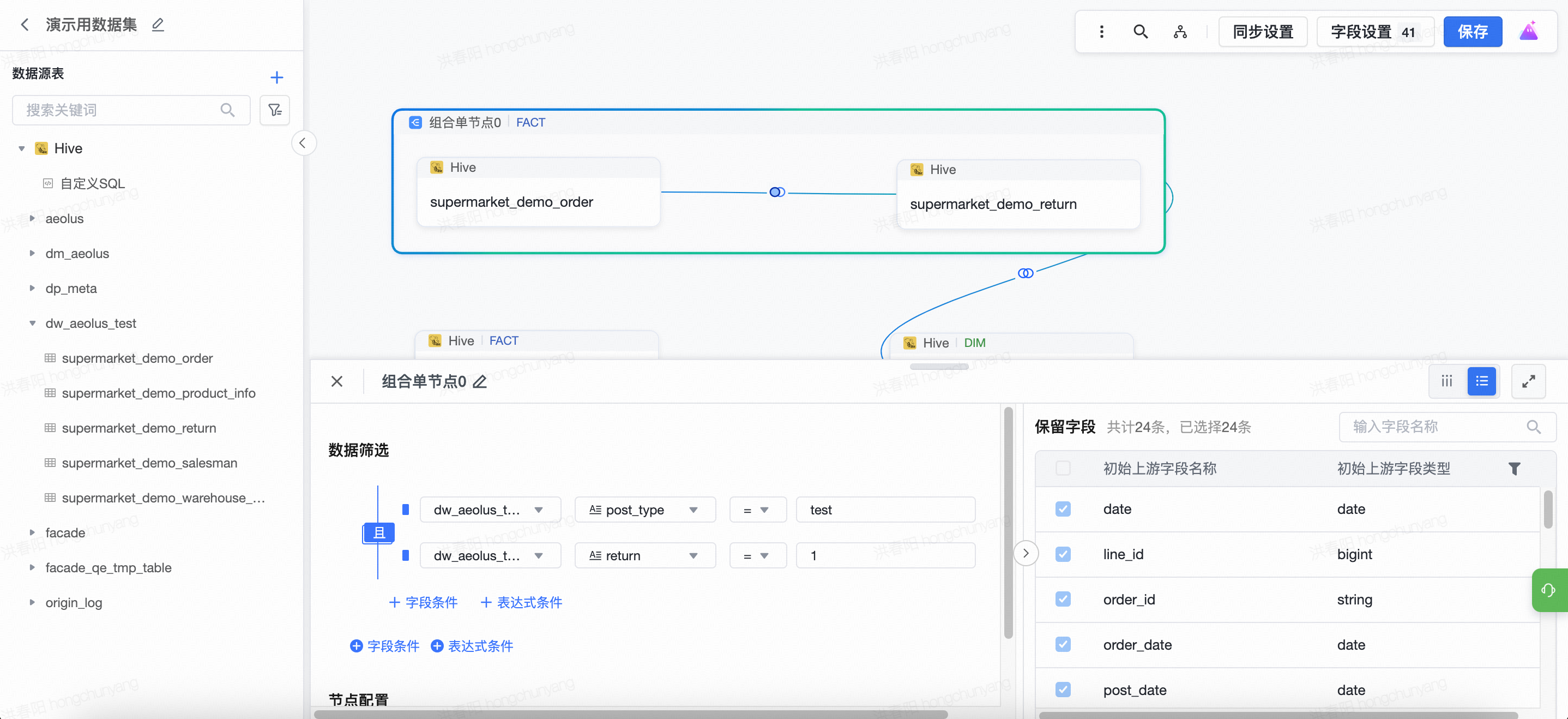Open the three-dot more options menu

[x=1101, y=32]
